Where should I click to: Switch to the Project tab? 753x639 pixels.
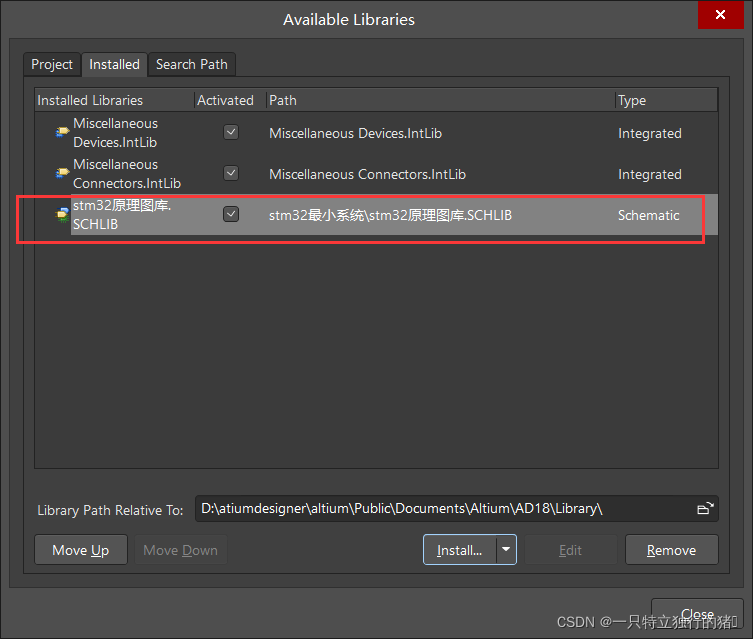point(52,64)
